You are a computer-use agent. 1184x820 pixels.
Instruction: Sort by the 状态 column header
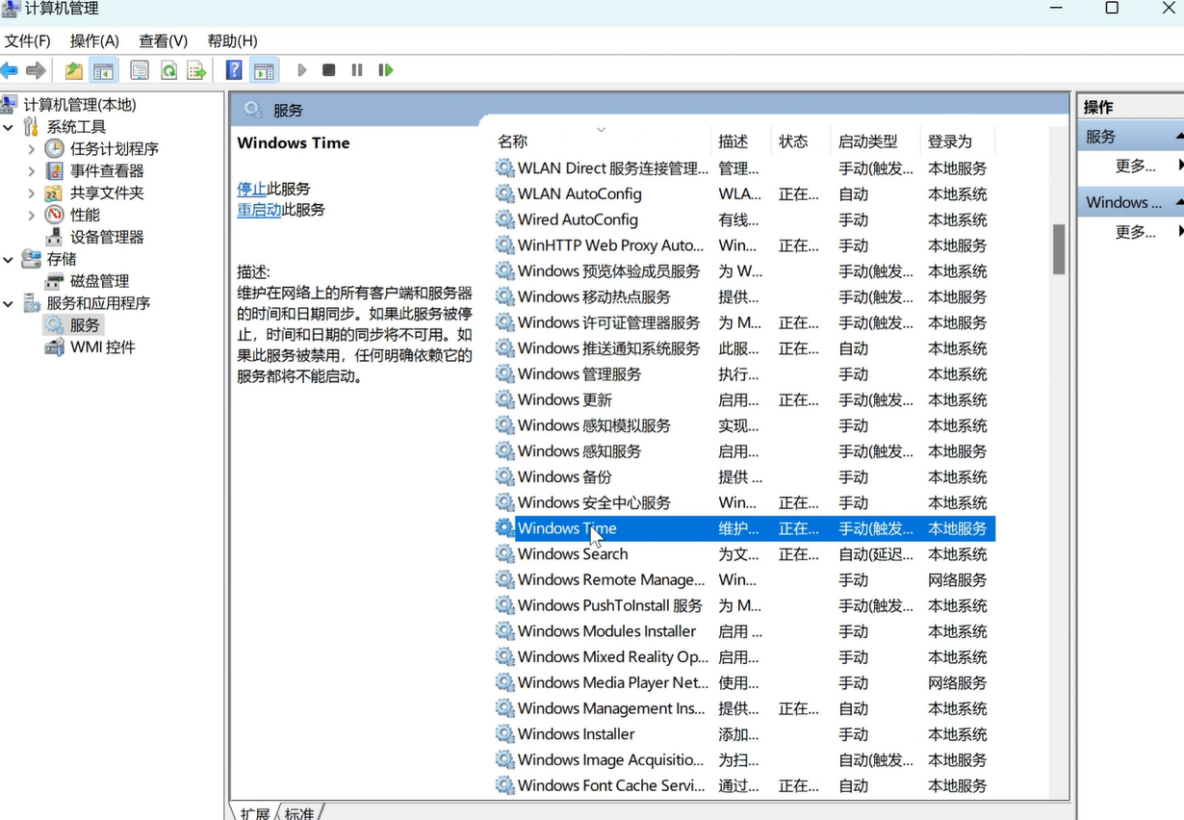[800, 141]
